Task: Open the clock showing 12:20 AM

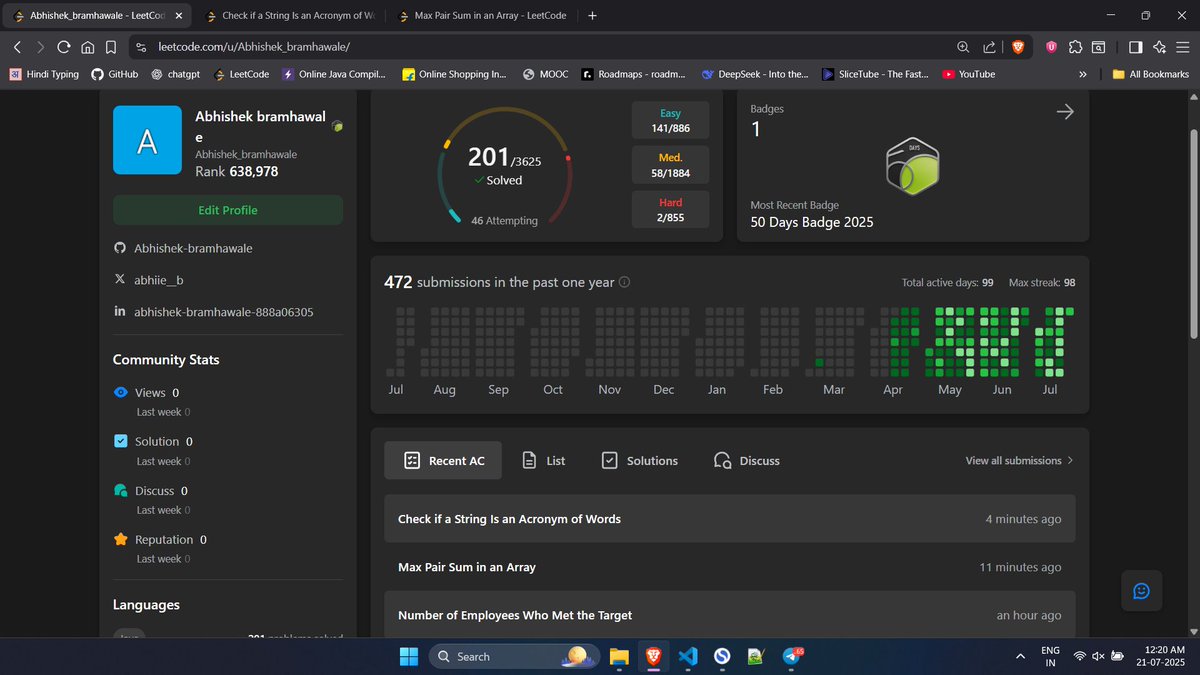Action: tap(1158, 656)
